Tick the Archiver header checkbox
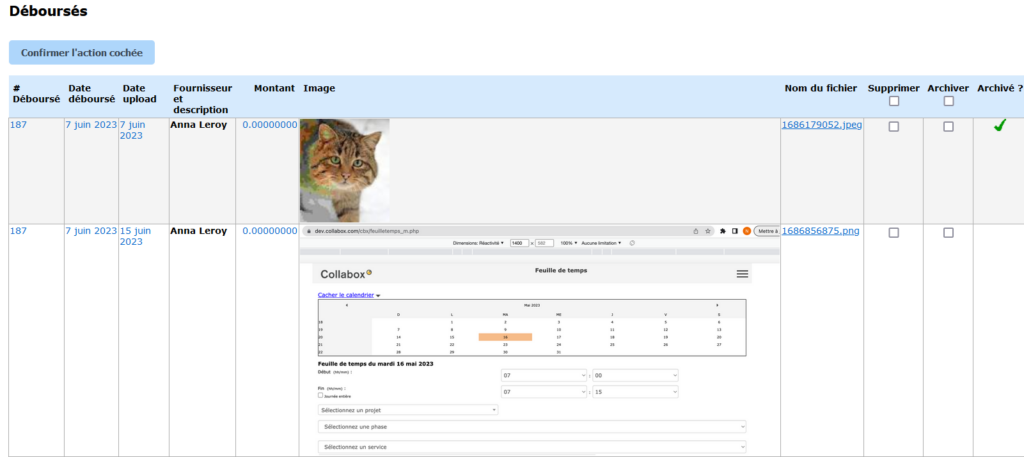 click(948, 101)
